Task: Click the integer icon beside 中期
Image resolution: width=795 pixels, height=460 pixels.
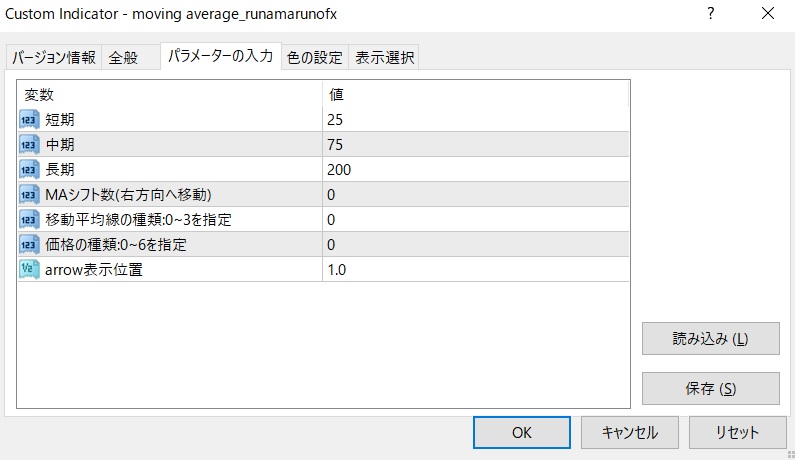Action: tap(29, 144)
